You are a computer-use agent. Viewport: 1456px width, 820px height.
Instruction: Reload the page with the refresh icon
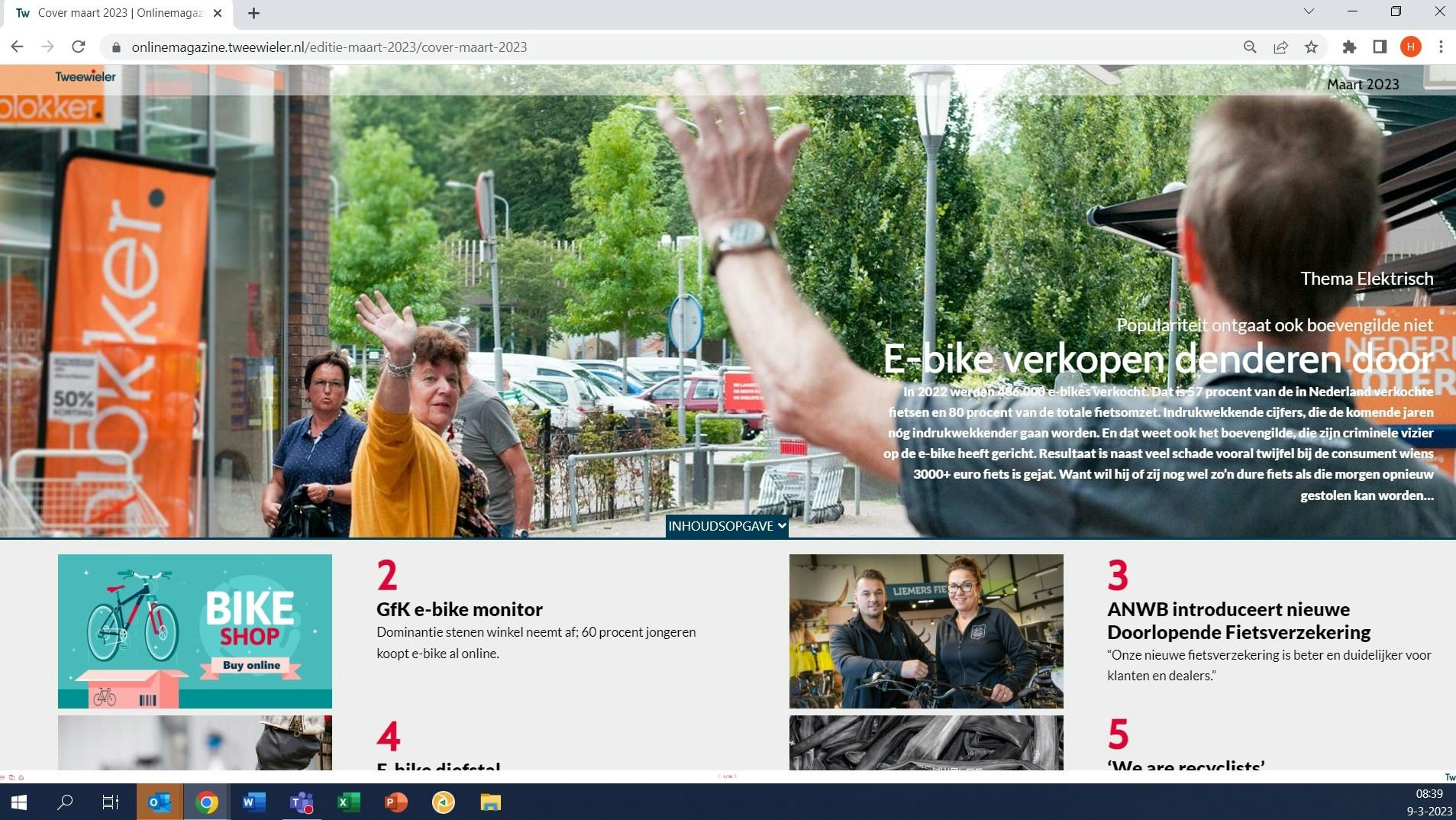coord(78,47)
